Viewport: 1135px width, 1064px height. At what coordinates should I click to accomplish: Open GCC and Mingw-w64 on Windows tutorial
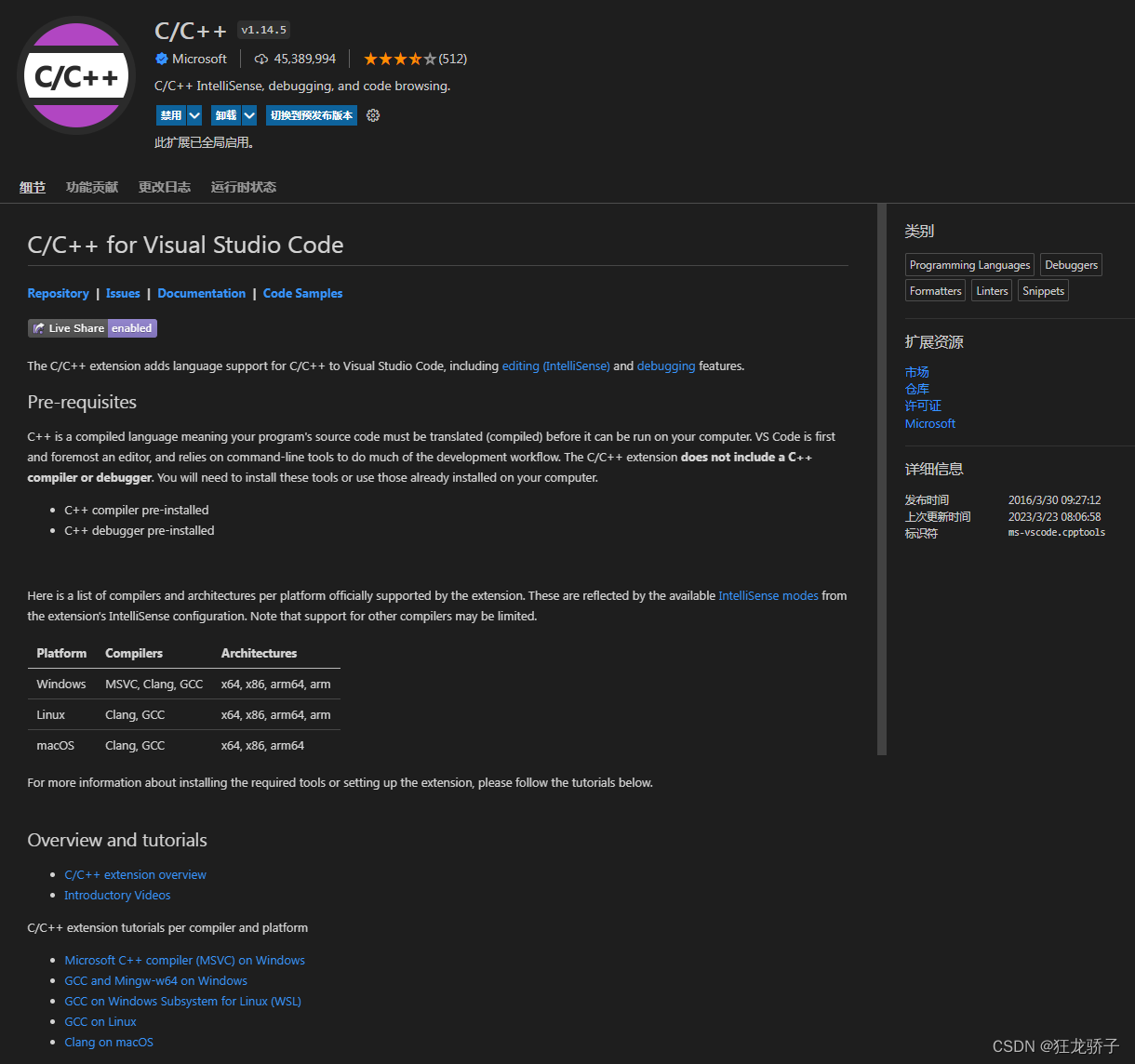[156, 981]
